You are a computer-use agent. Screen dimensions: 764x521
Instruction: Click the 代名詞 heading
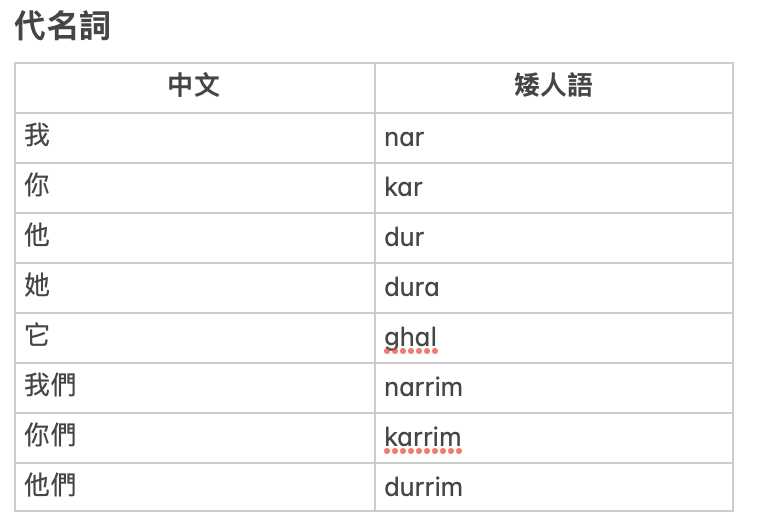tap(62, 26)
